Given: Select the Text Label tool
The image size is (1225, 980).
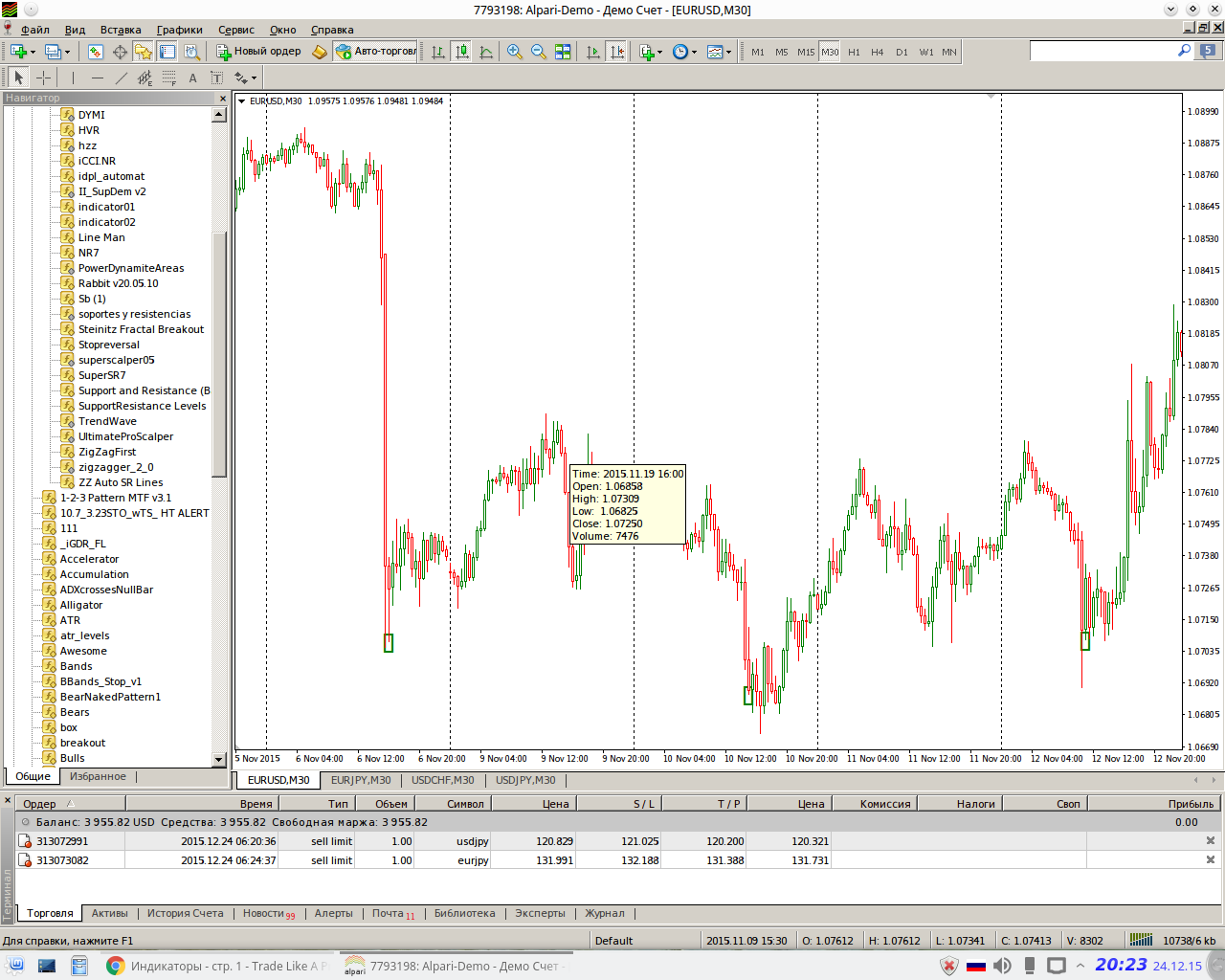Looking at the screenshot, I should [216, 78].
